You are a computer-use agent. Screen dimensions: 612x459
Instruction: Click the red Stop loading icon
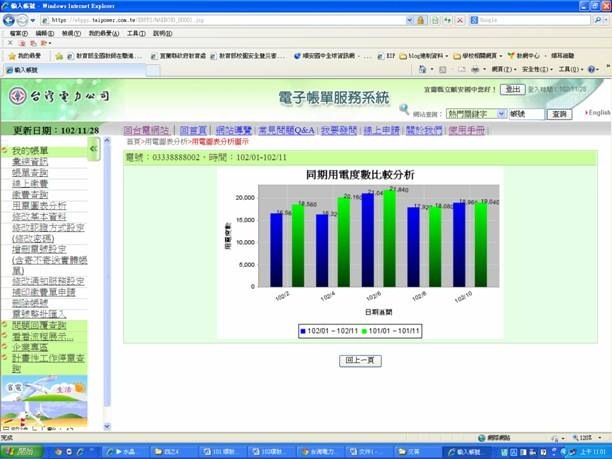pos(460,20)
